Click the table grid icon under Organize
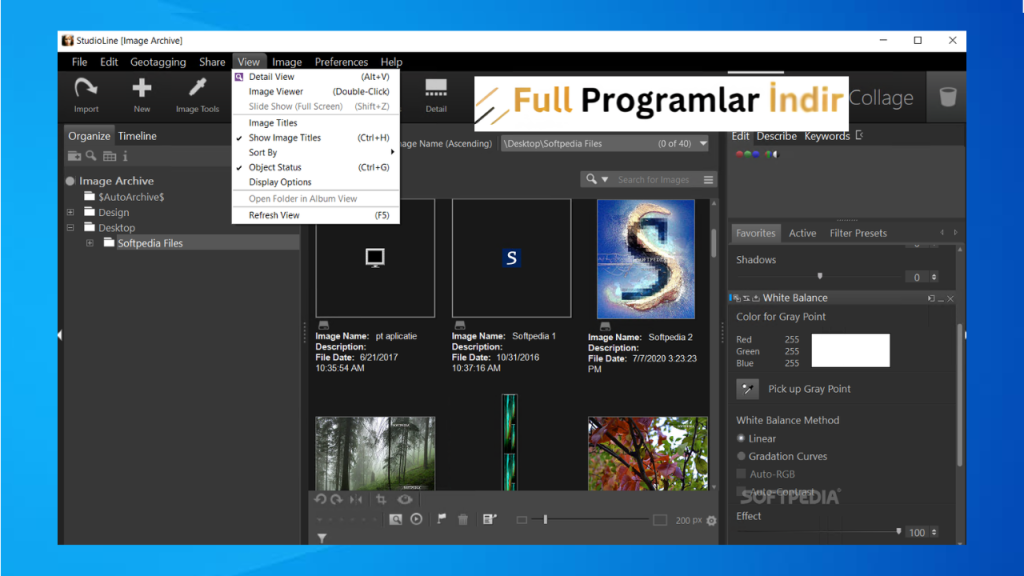Screen dimensions: 1024x576 pos(109,156)
